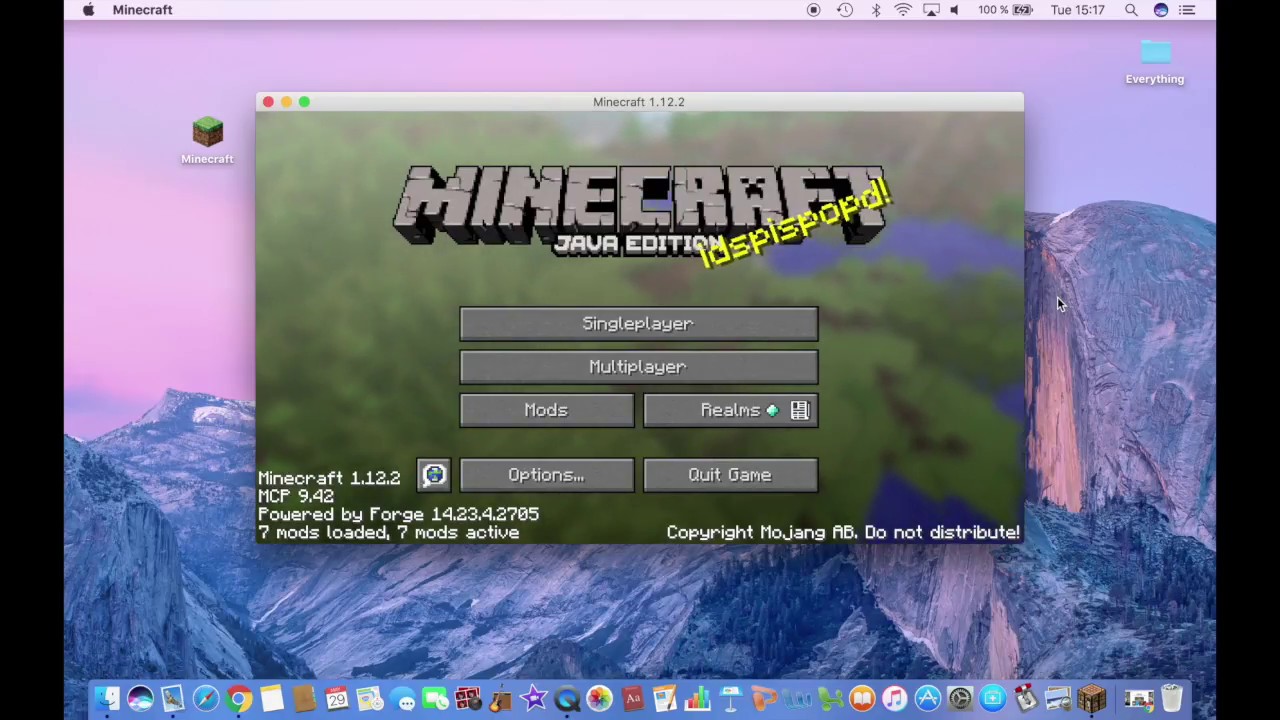Open the App Store from the Dock
This screenshot has height=720, width=1280.
point(927,699)
